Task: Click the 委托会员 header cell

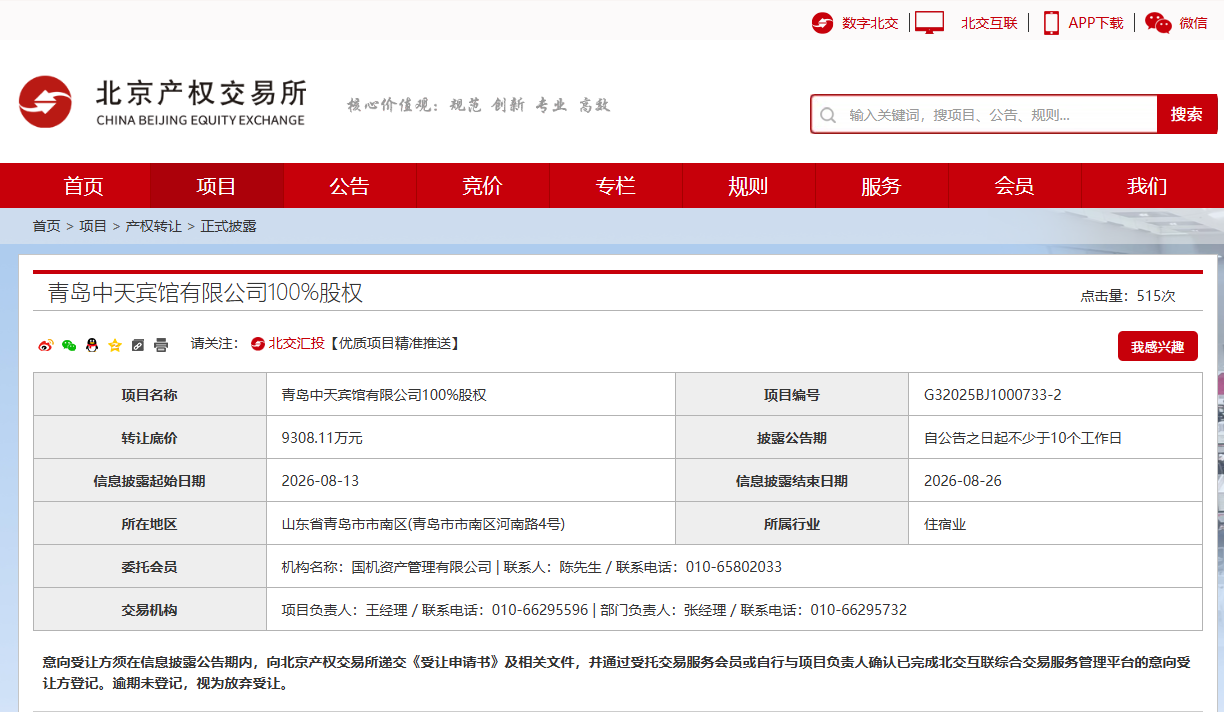Action: coord(150,567)
